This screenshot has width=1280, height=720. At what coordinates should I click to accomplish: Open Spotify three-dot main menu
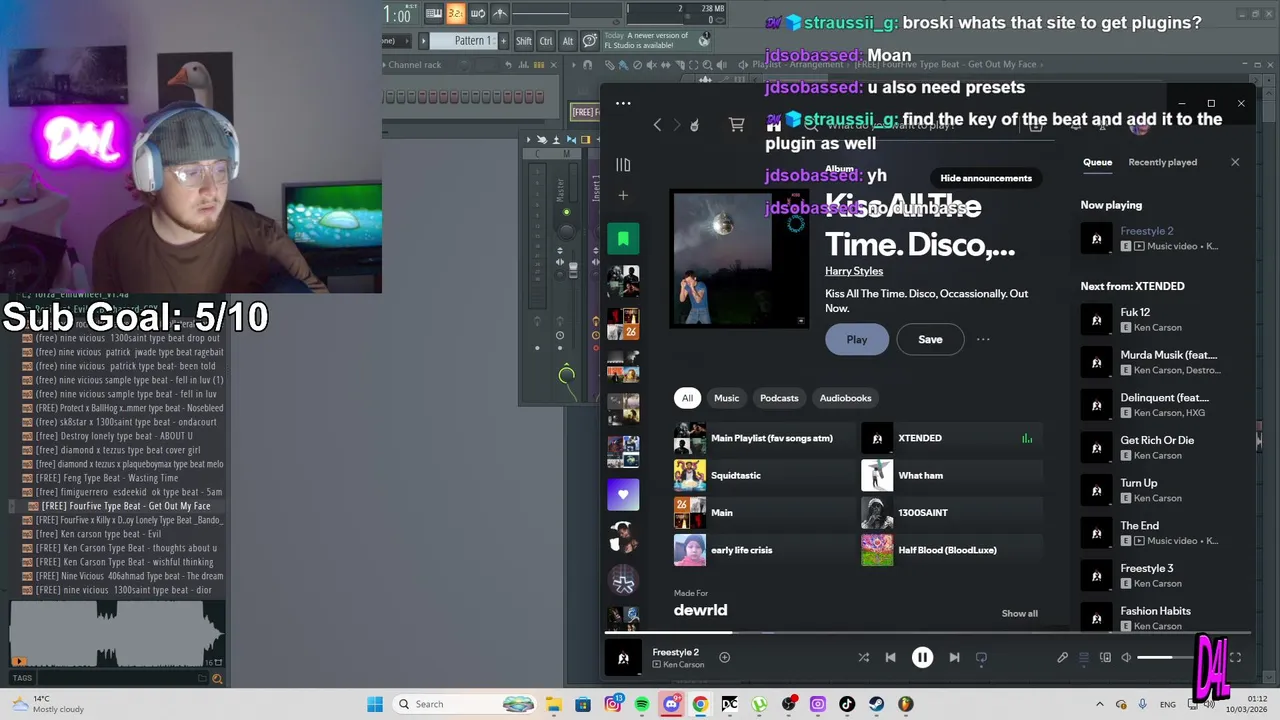coord(623,103)
